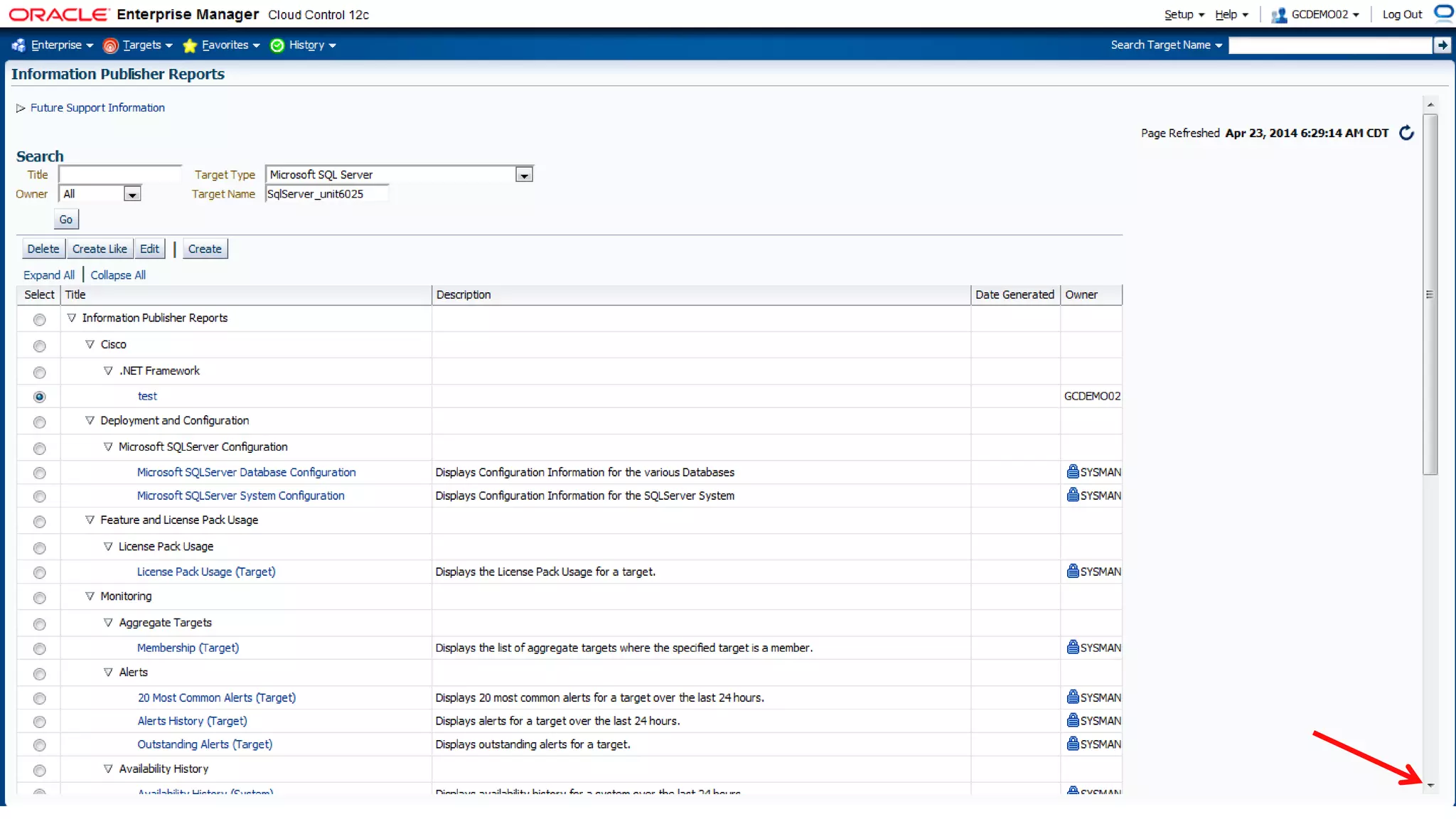
Task: Click the vertical scrollbar thumb
Action: [x=1430, y=294]
